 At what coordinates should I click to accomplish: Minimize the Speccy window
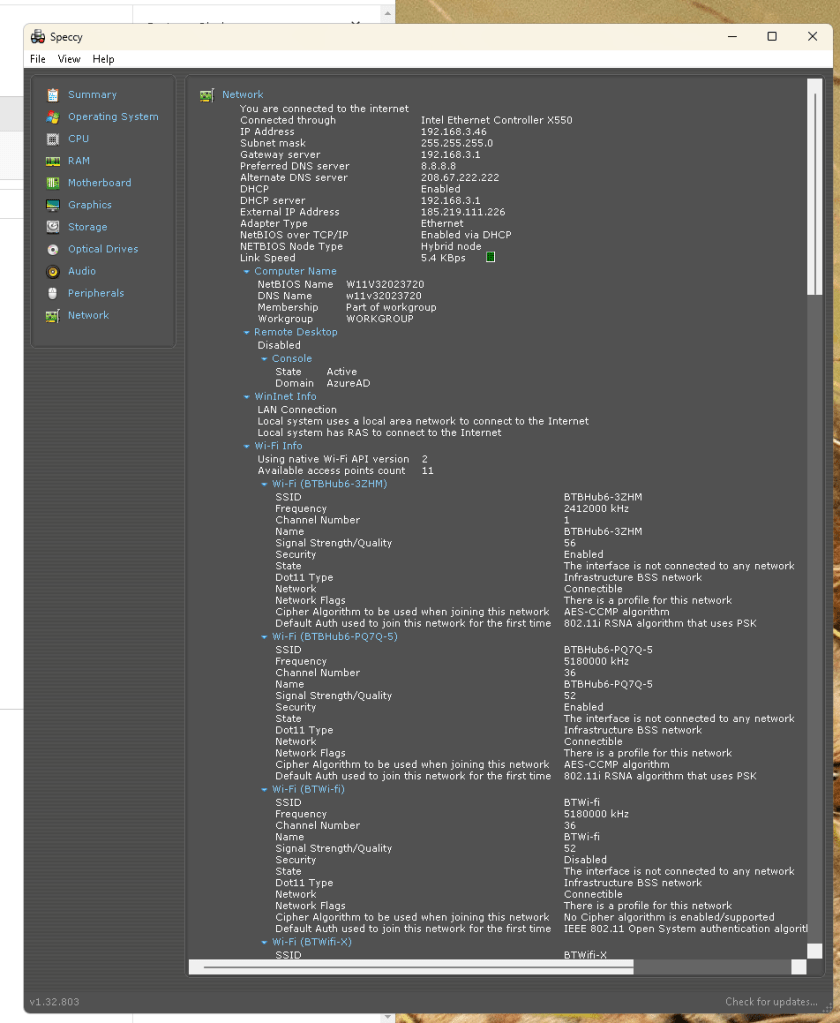[732, 37]
